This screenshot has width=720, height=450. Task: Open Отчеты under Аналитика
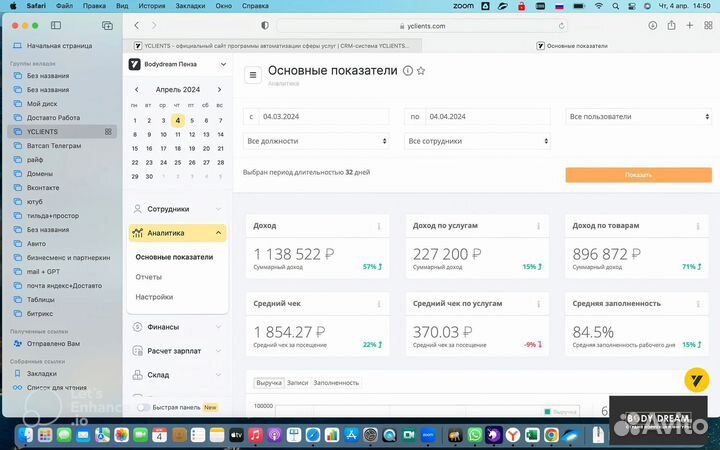(148, 277)
